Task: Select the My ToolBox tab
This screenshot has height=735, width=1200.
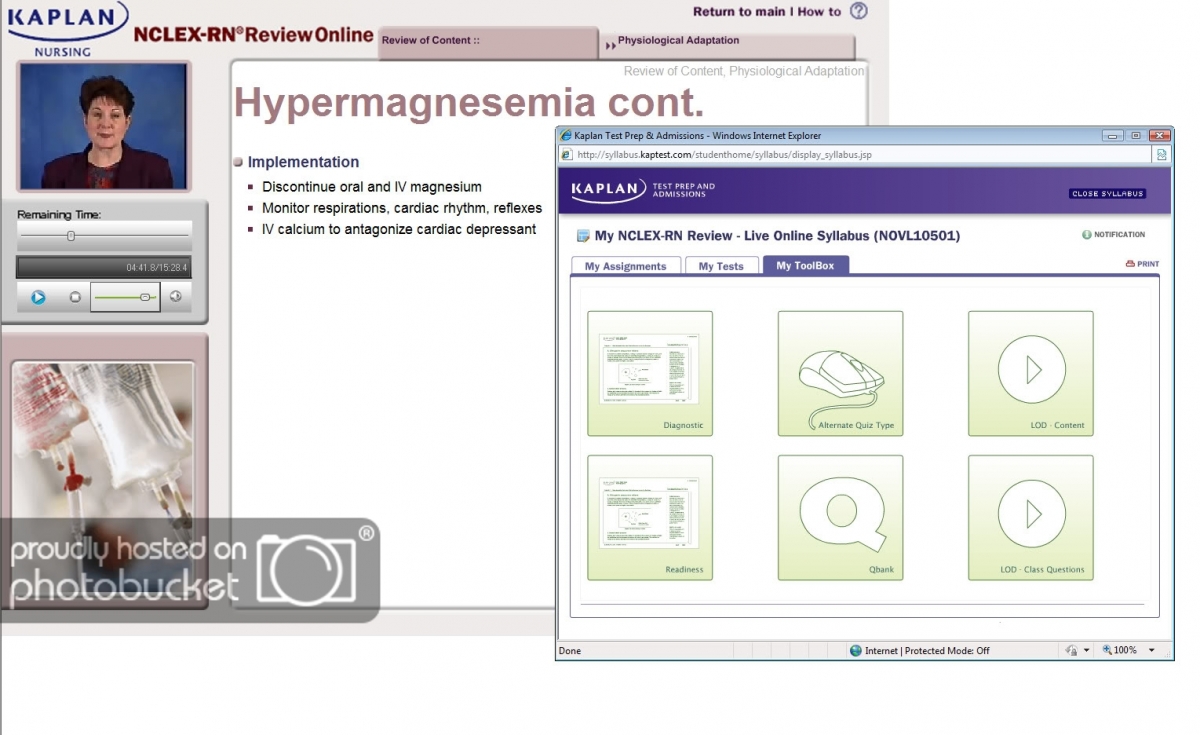Action: coord(805,265)
